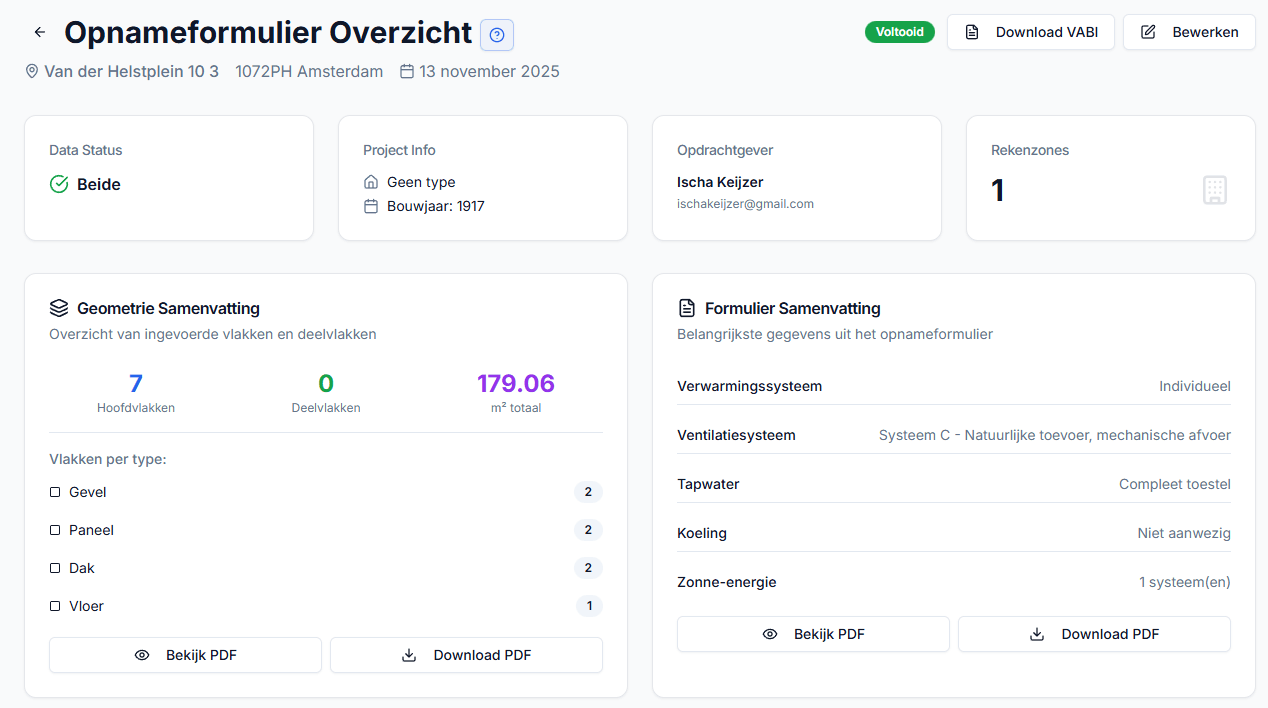Click the eye icon on Bekijk PDF

tap(142, 655)
